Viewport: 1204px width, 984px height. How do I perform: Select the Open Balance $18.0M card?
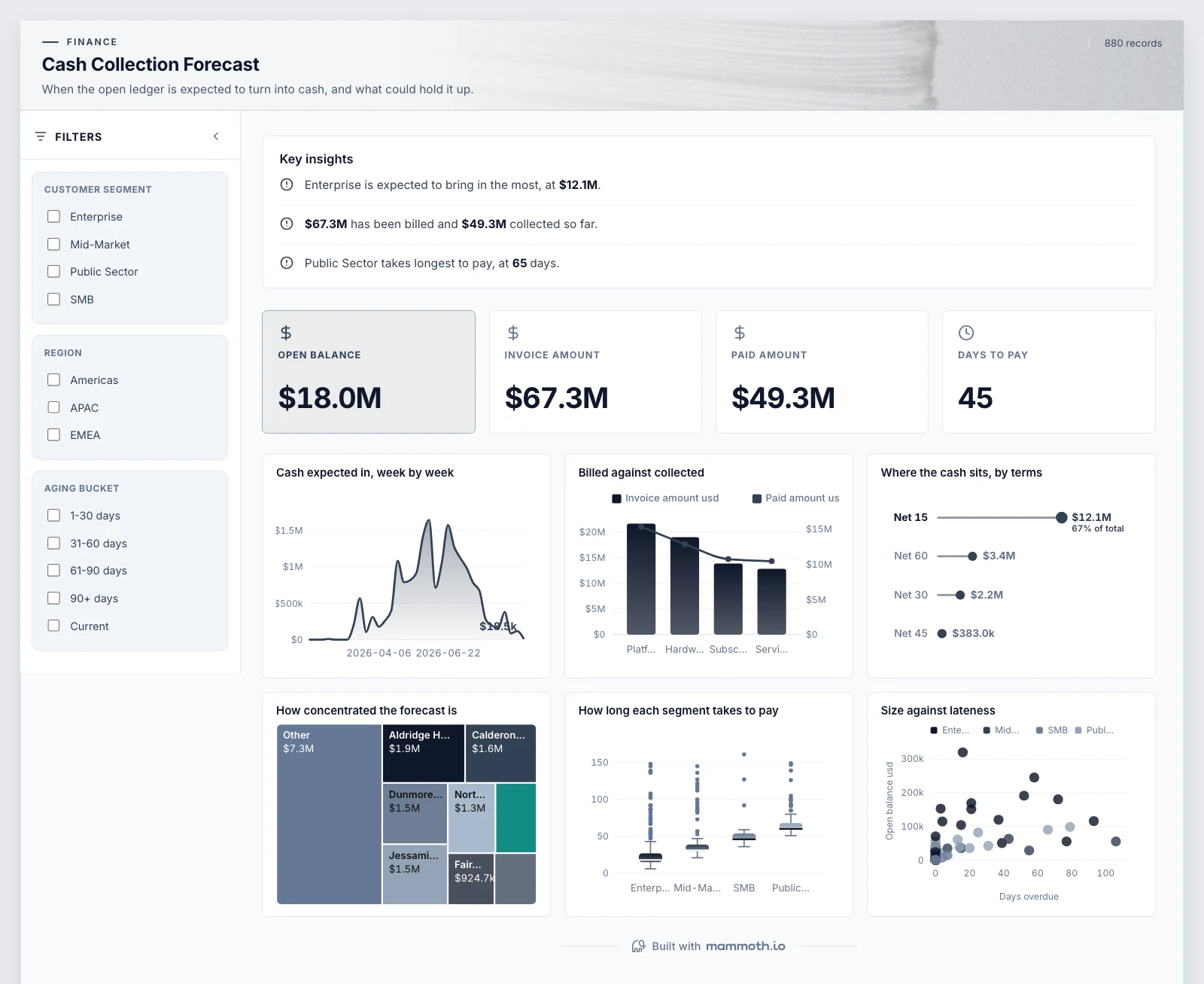coord(369,372)
